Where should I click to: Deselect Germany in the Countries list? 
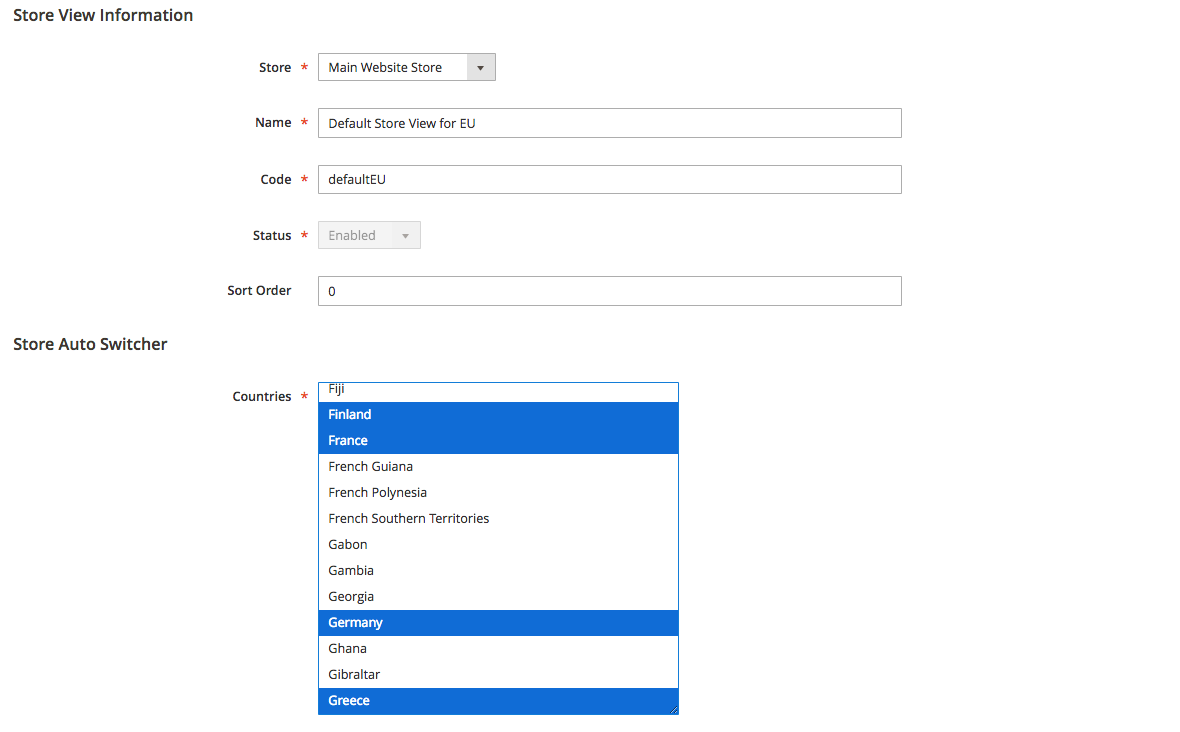[x=498, y=622]
